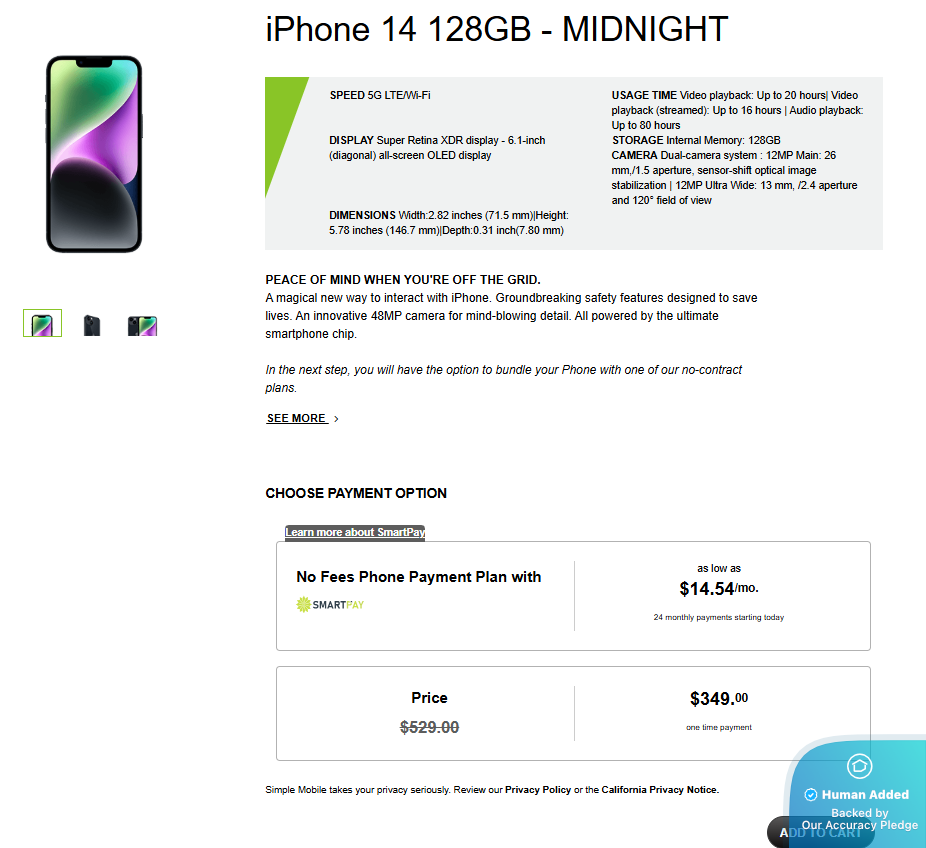926x848 pixels.
Task: Click the chevron arrow beside SEE MORE
Action: click(x=336, y=419)
